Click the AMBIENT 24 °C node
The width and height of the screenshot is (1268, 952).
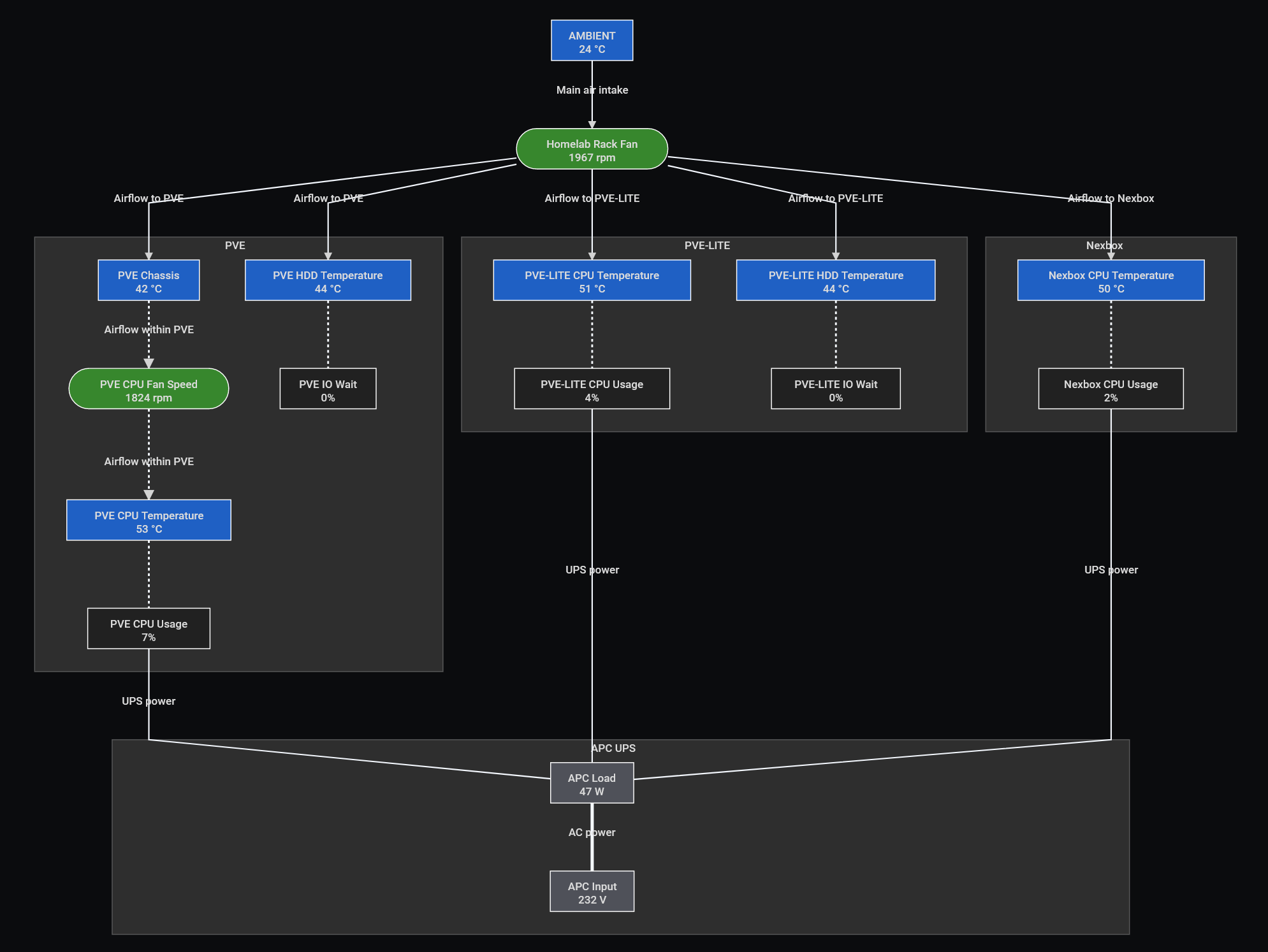592,41
